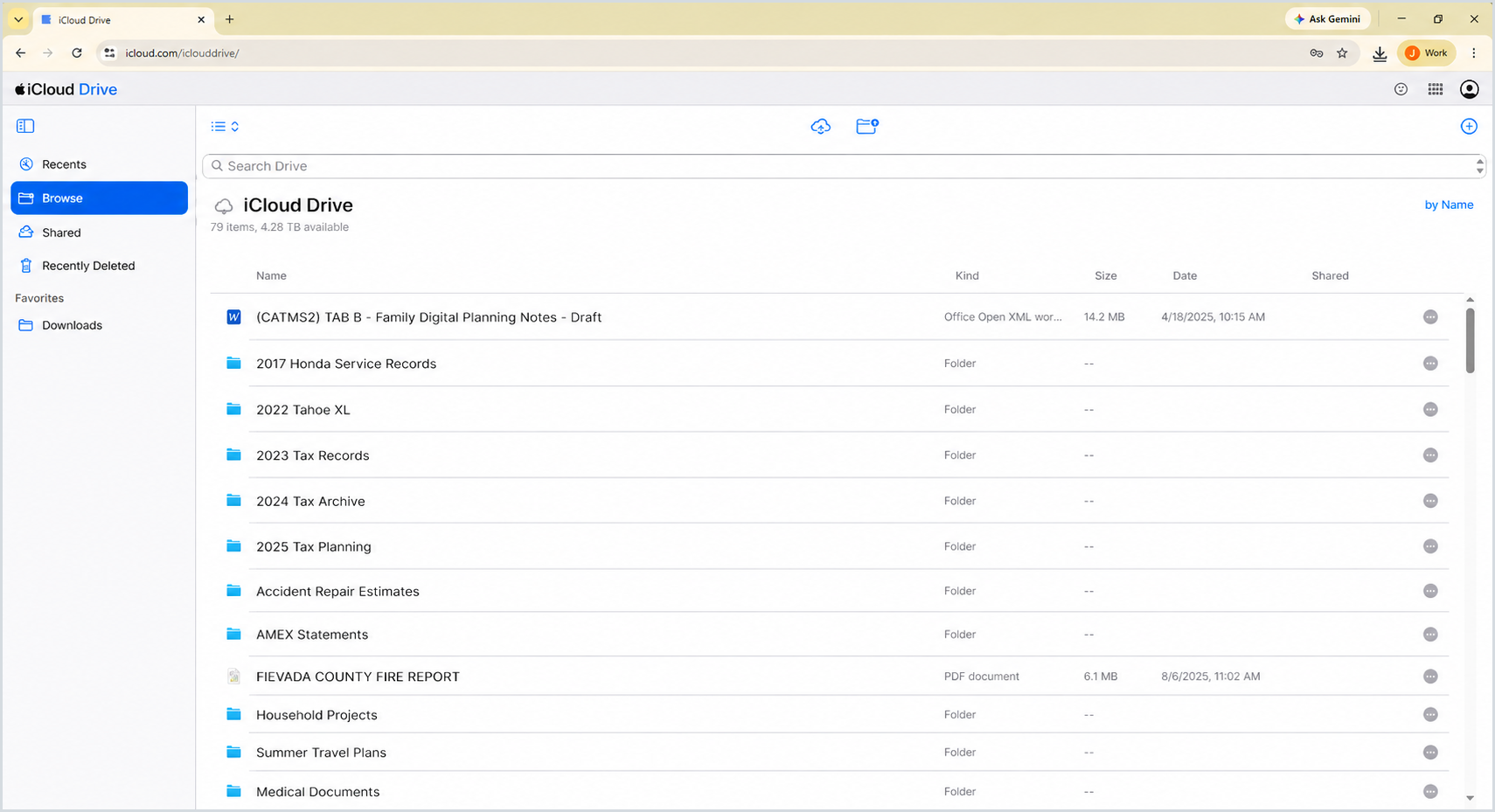This screenshot has height=812, width=1495.
Task: Select the 2023 Tax Records folder name
Action: coord(312,455)
